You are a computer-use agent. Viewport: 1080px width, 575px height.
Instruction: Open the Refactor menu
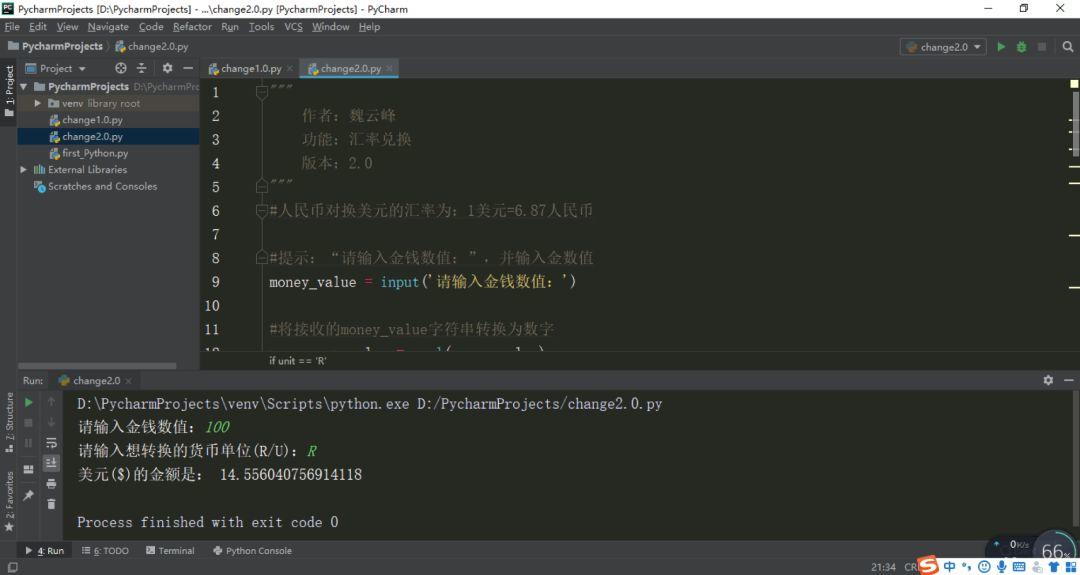click(192, 27)
